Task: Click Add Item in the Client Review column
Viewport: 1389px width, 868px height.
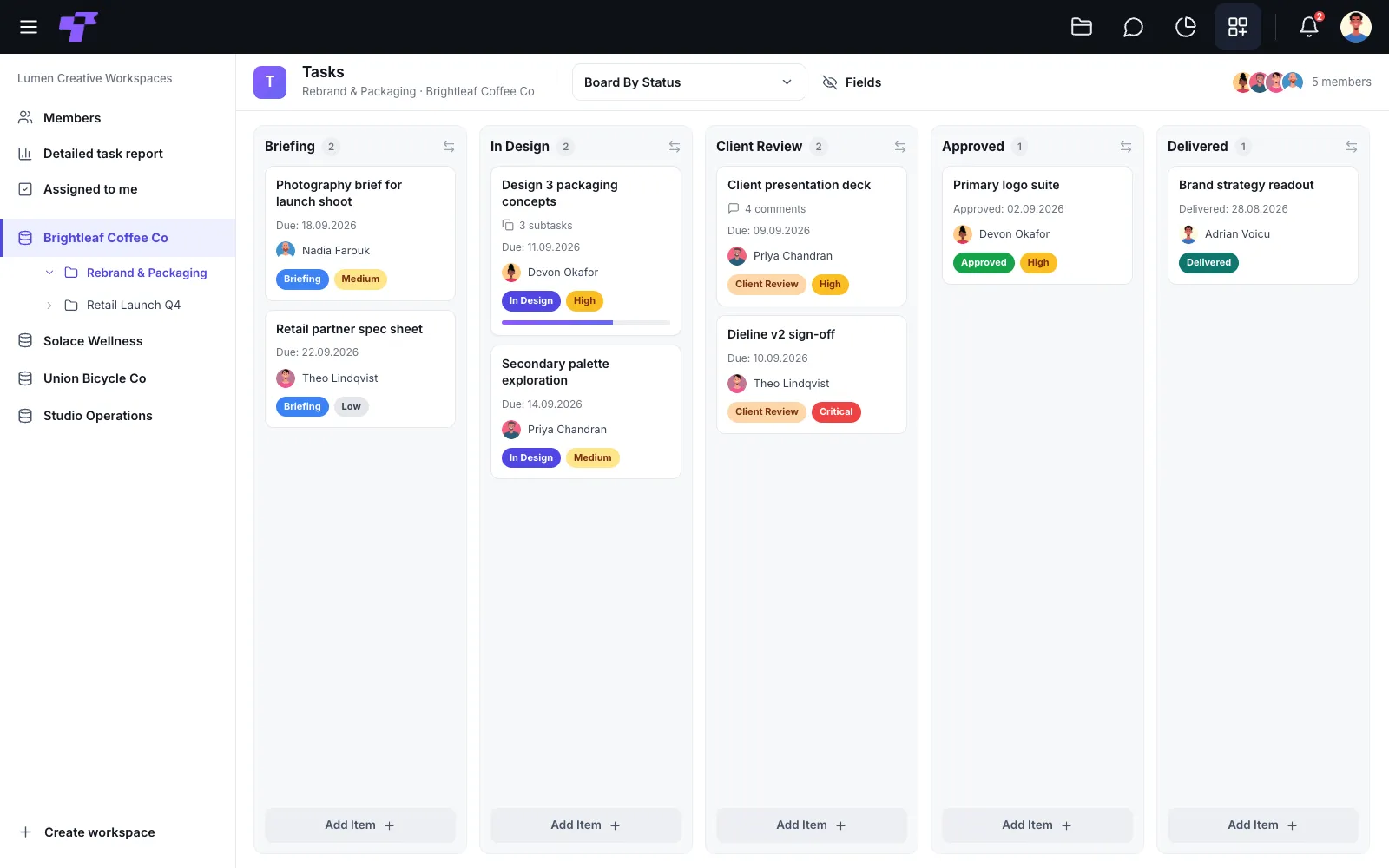Action: point(812,825)
